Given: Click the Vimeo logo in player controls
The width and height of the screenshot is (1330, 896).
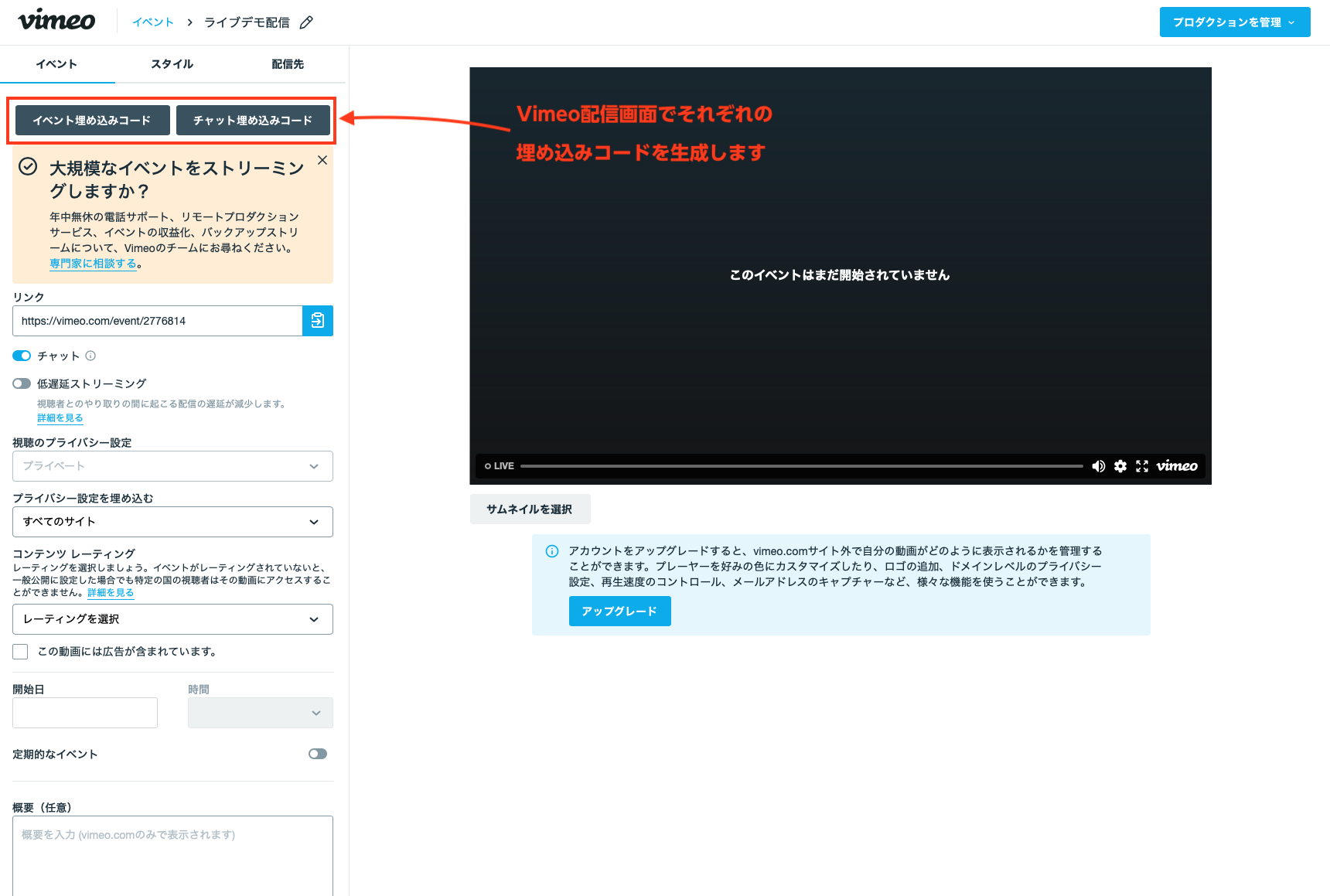Looking at the screenshot, I should pos(1177,466).
